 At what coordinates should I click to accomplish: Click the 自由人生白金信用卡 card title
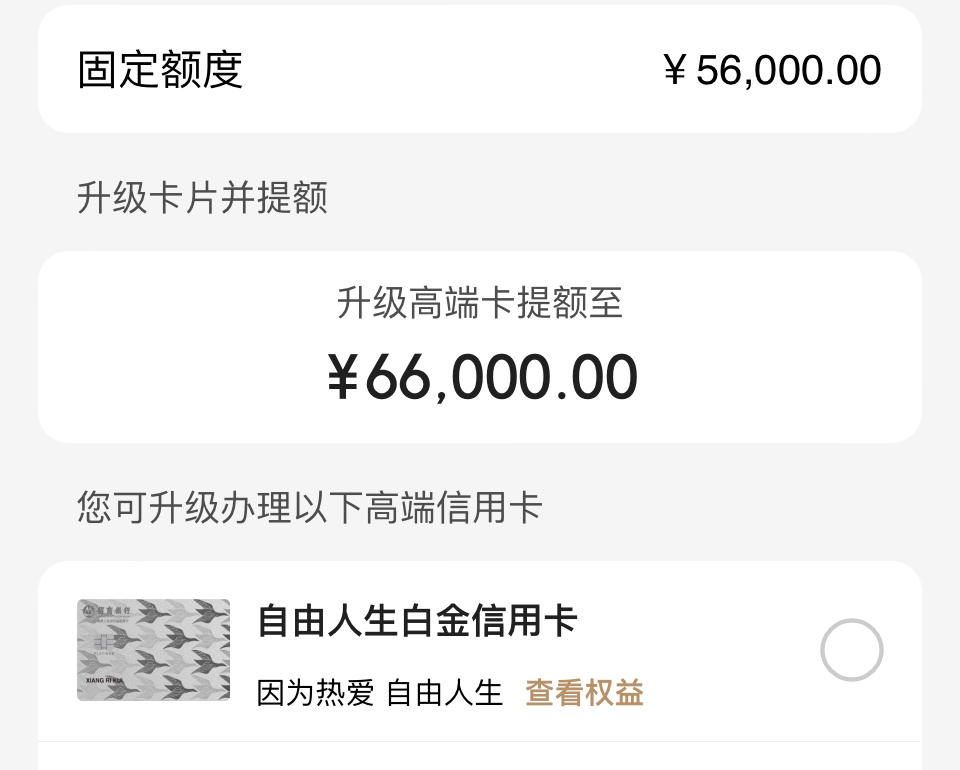coord(417,621)
